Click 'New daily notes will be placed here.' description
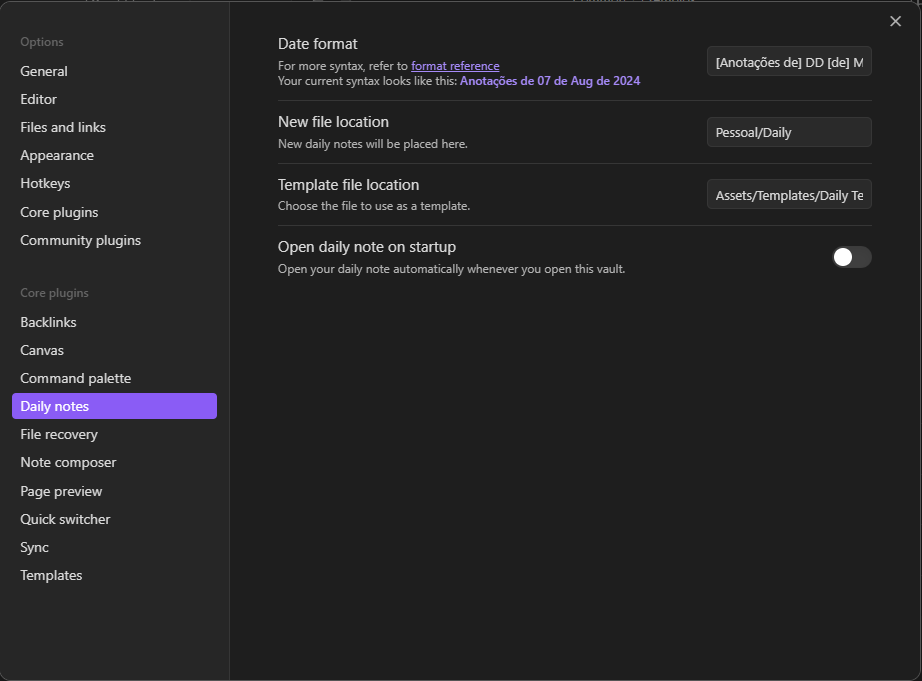Viewport: 922px width, 681px height. (373, 144)
